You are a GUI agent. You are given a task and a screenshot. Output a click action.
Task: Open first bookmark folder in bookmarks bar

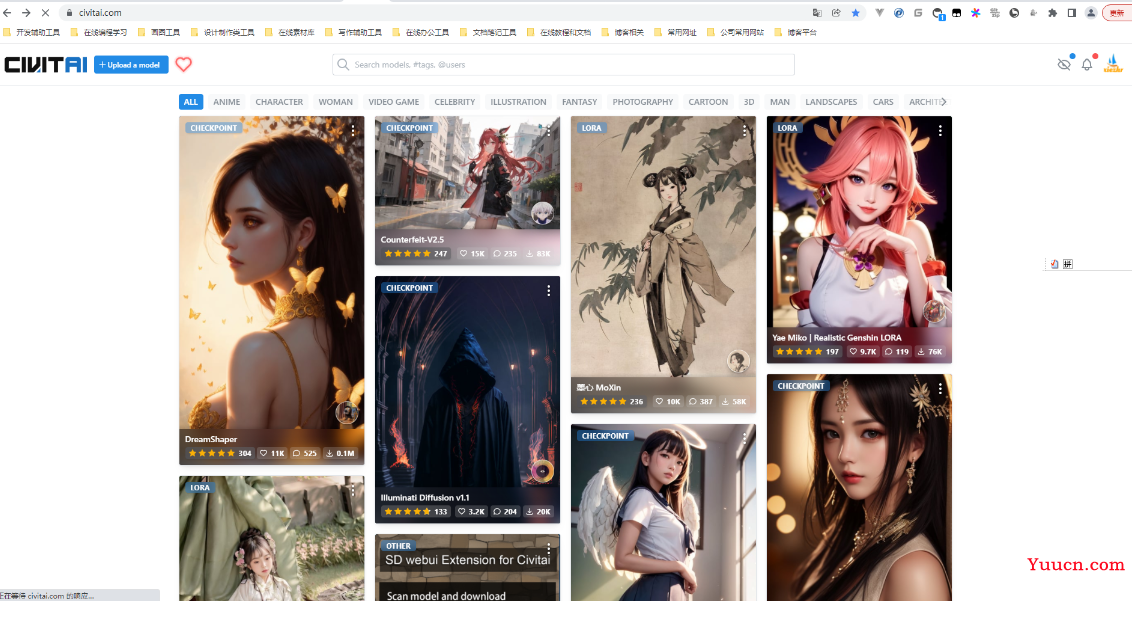tap(32, 33)
